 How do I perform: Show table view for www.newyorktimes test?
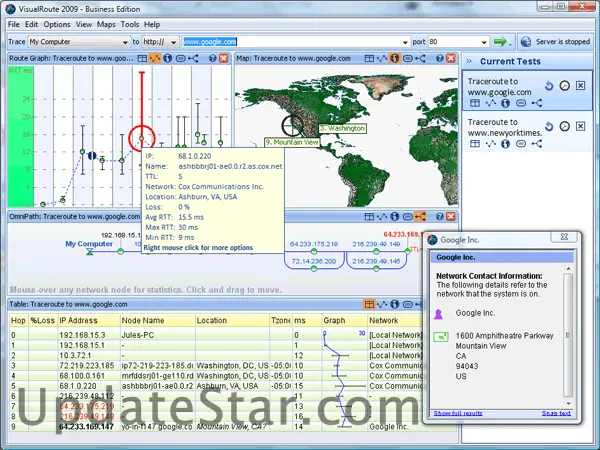pos(475,143)
